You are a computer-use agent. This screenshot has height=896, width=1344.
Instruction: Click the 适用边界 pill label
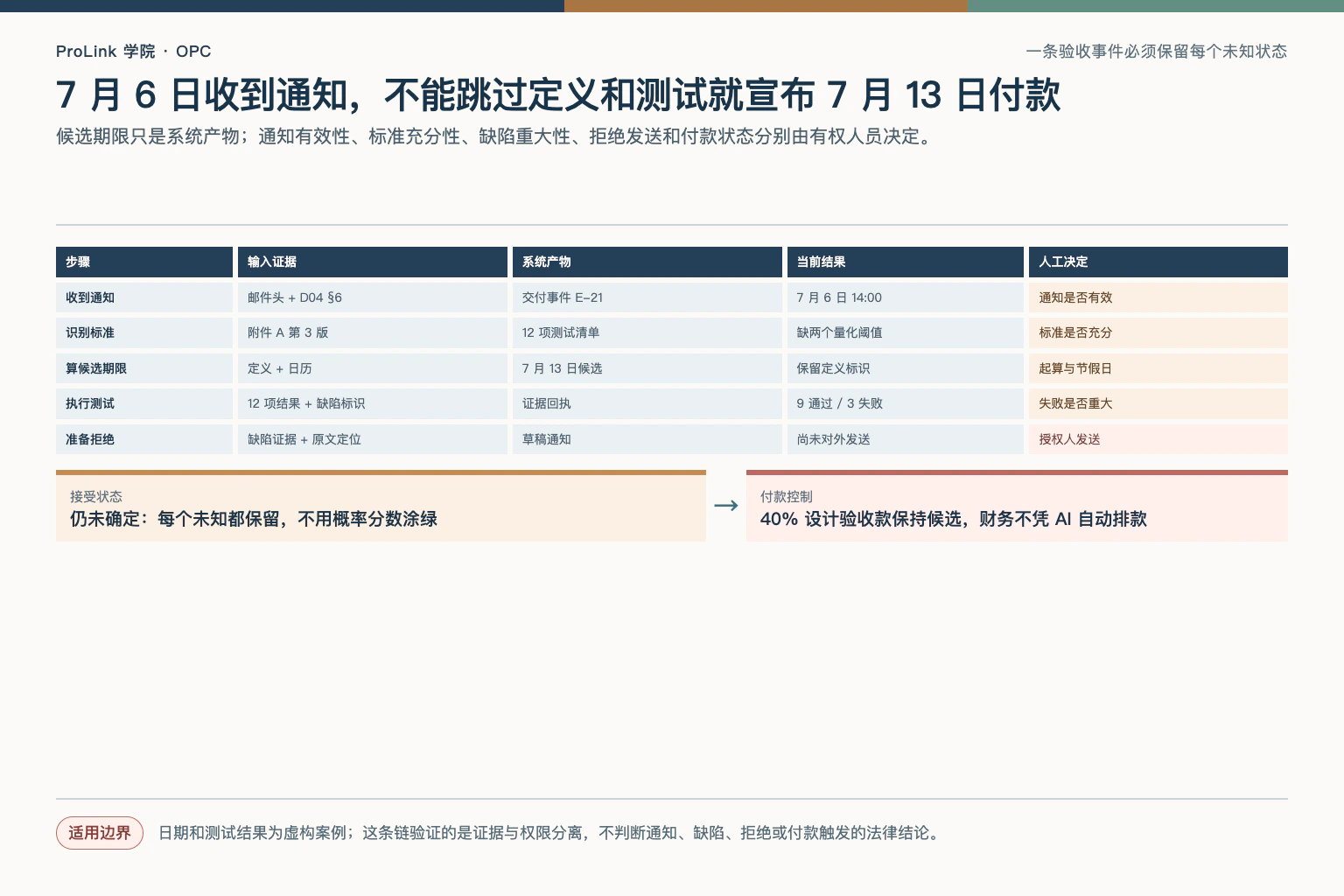point(100,833)
